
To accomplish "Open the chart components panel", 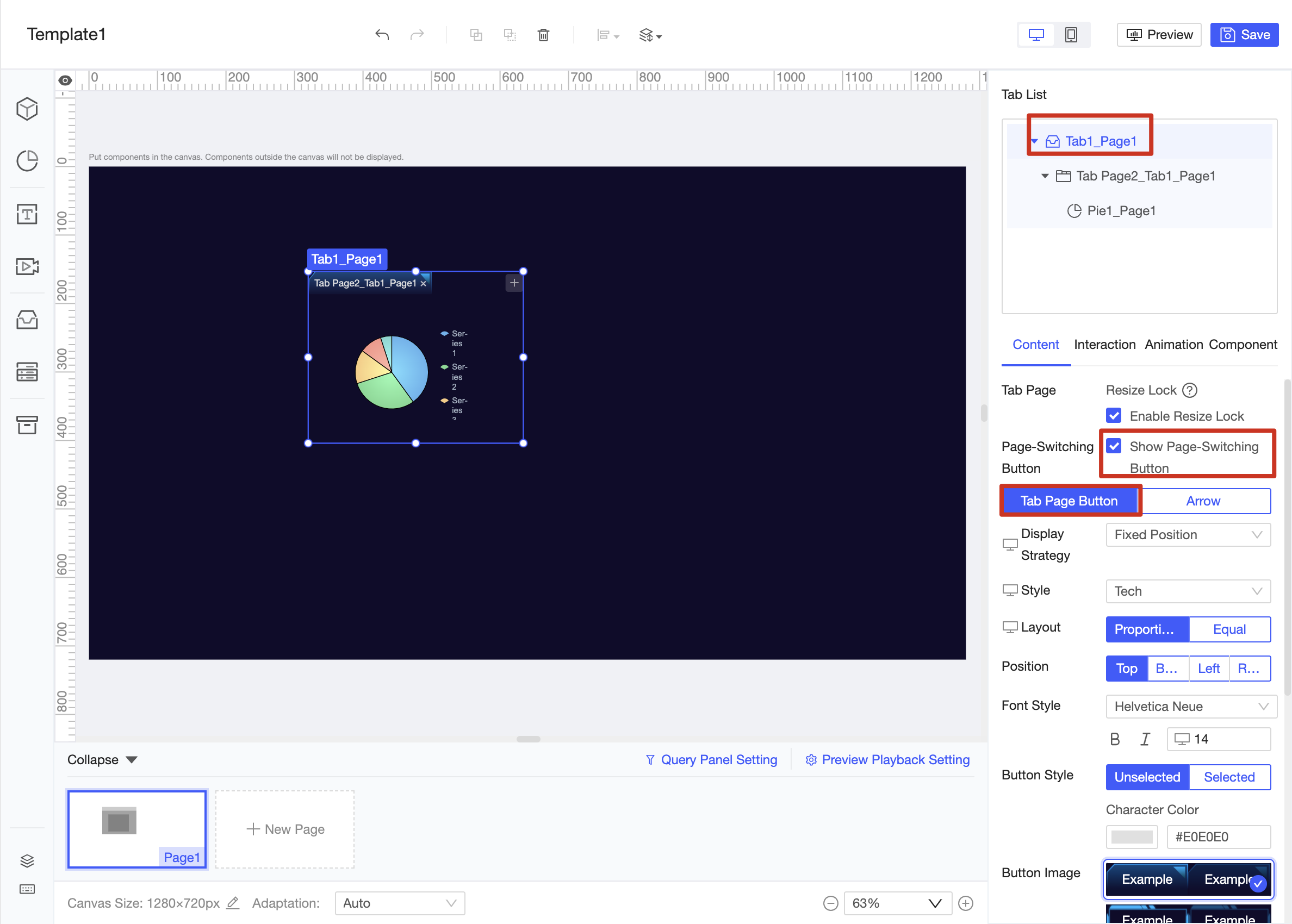I will (27, 161).
